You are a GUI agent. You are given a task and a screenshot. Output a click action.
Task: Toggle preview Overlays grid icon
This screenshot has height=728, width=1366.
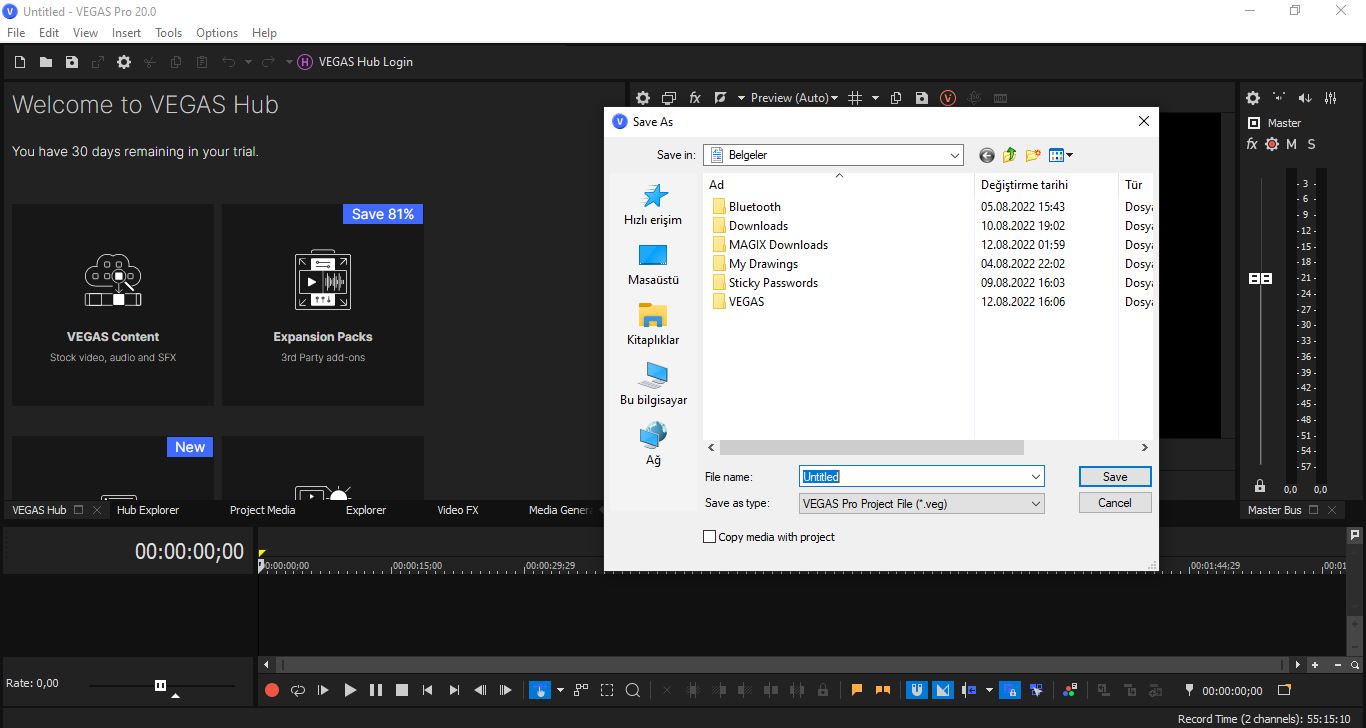[x=855, y=98]
